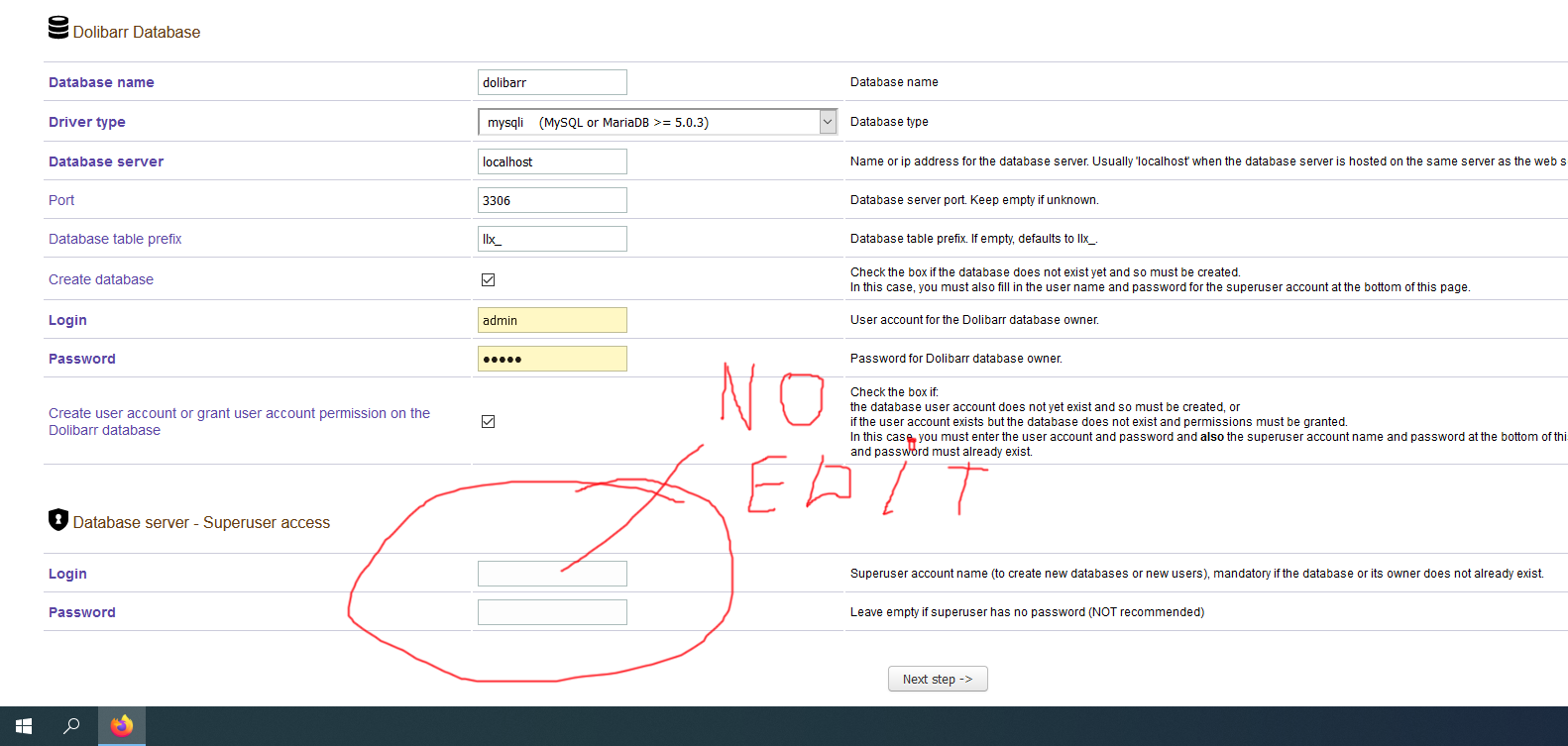Click the Next step button

click(938, 679)
